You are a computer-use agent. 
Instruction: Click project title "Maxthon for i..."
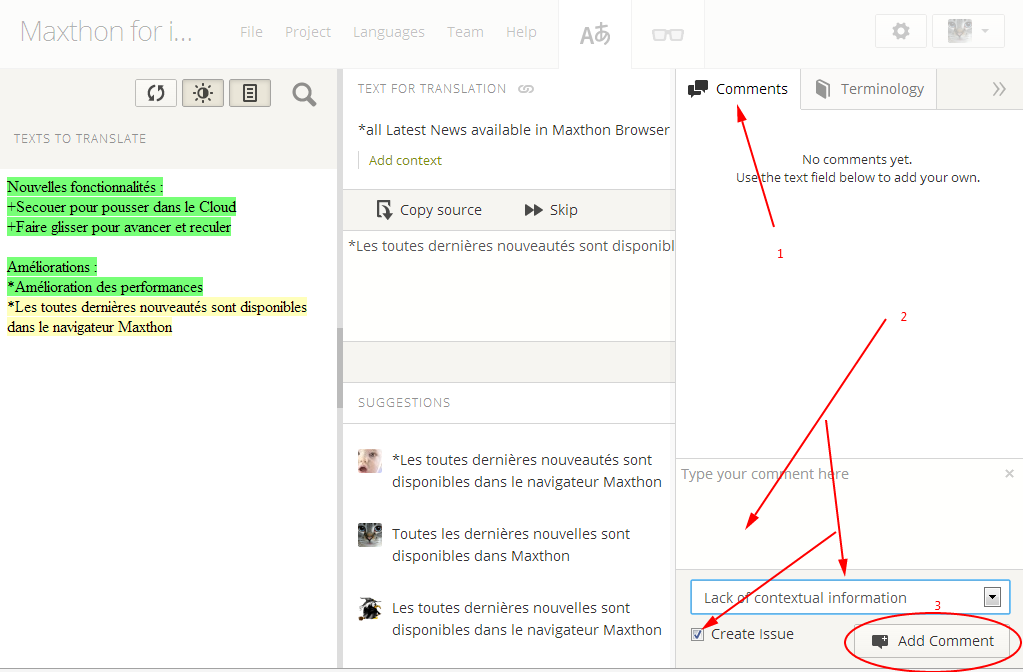106,31
